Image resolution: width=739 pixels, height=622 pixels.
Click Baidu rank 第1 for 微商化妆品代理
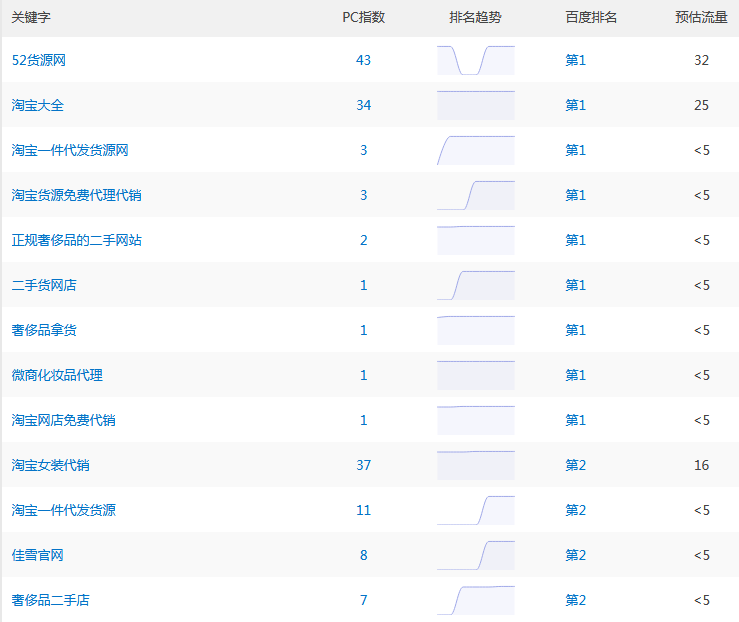pyautogui.click(x=575, y=375)
